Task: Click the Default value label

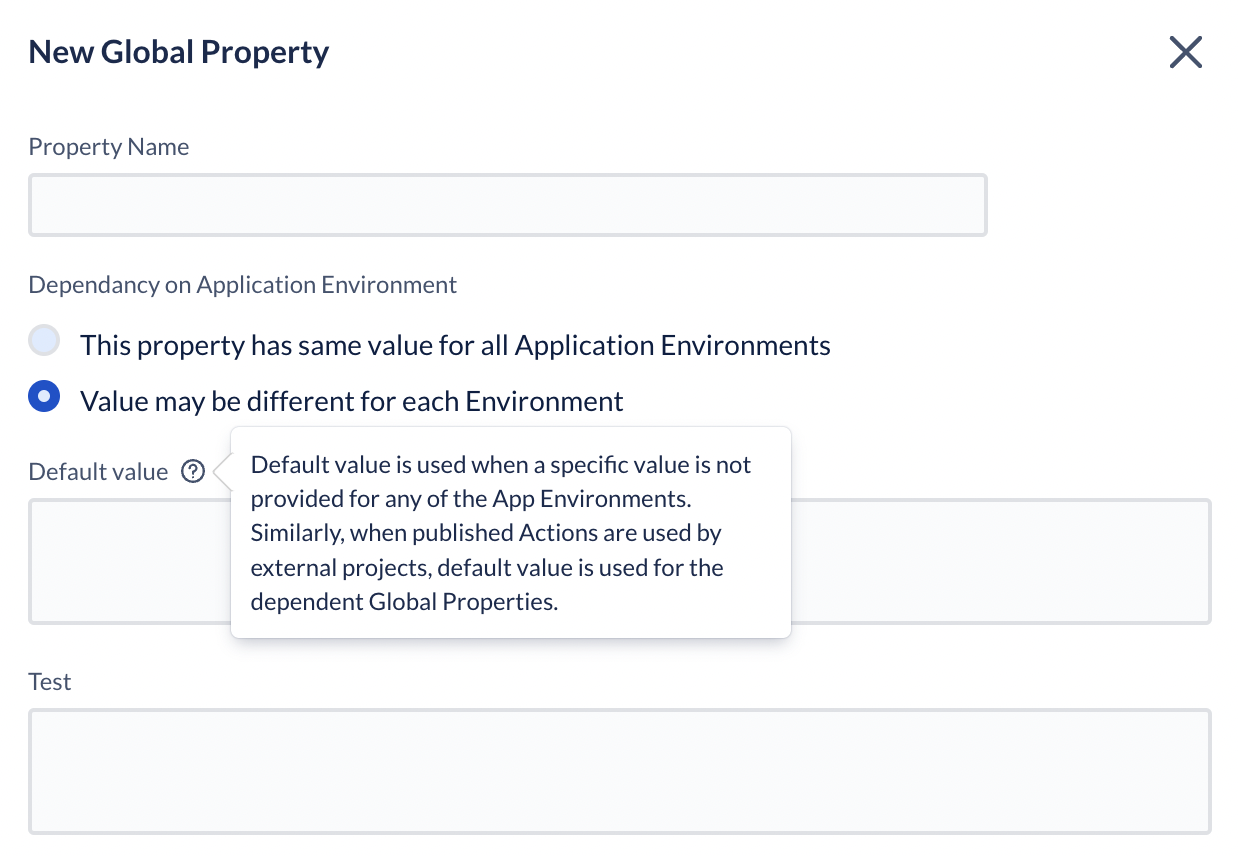Action: coord(97,471)
